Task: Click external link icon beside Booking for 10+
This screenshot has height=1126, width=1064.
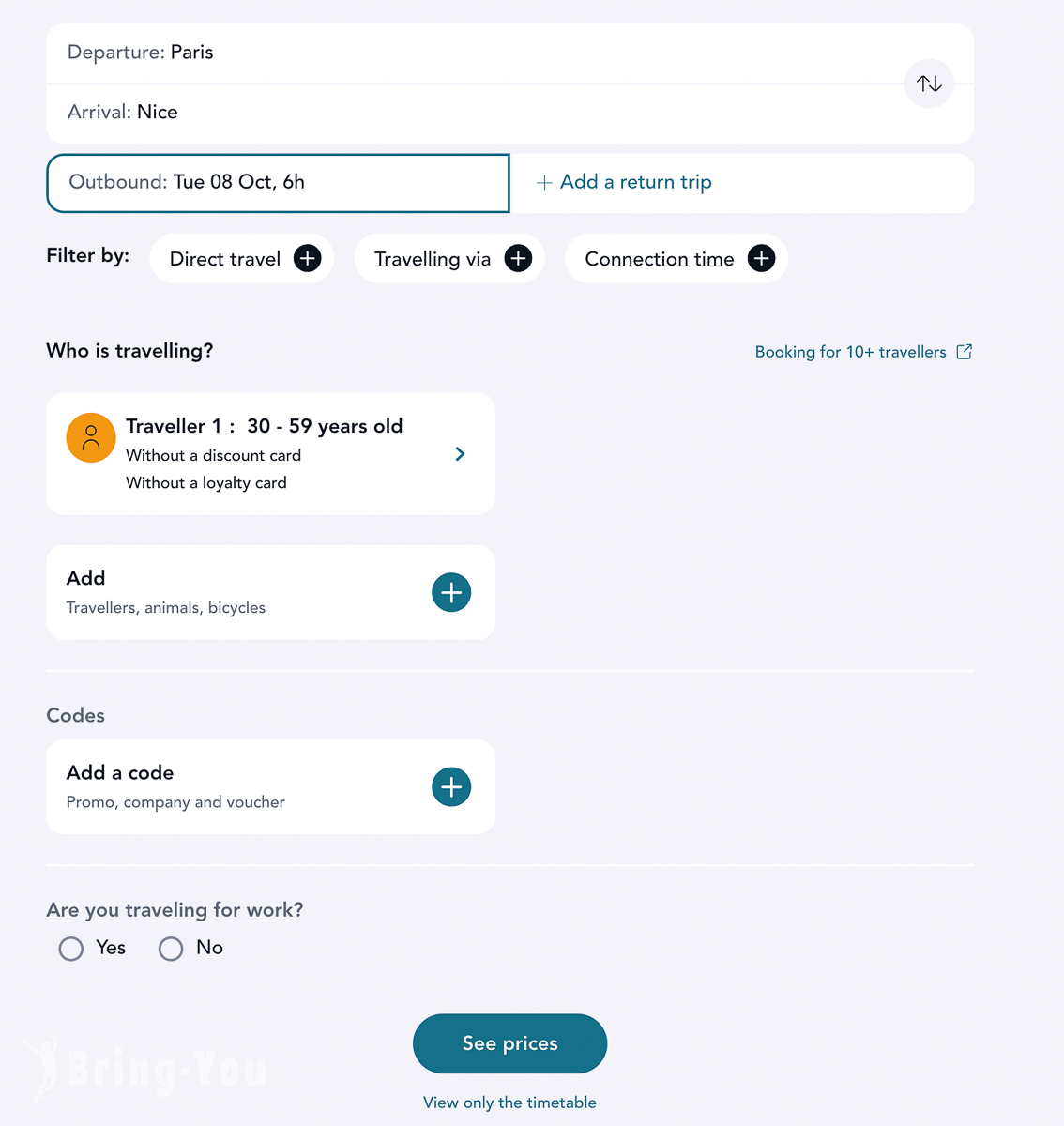Action: pyautogui.click(x=964, y=352)
